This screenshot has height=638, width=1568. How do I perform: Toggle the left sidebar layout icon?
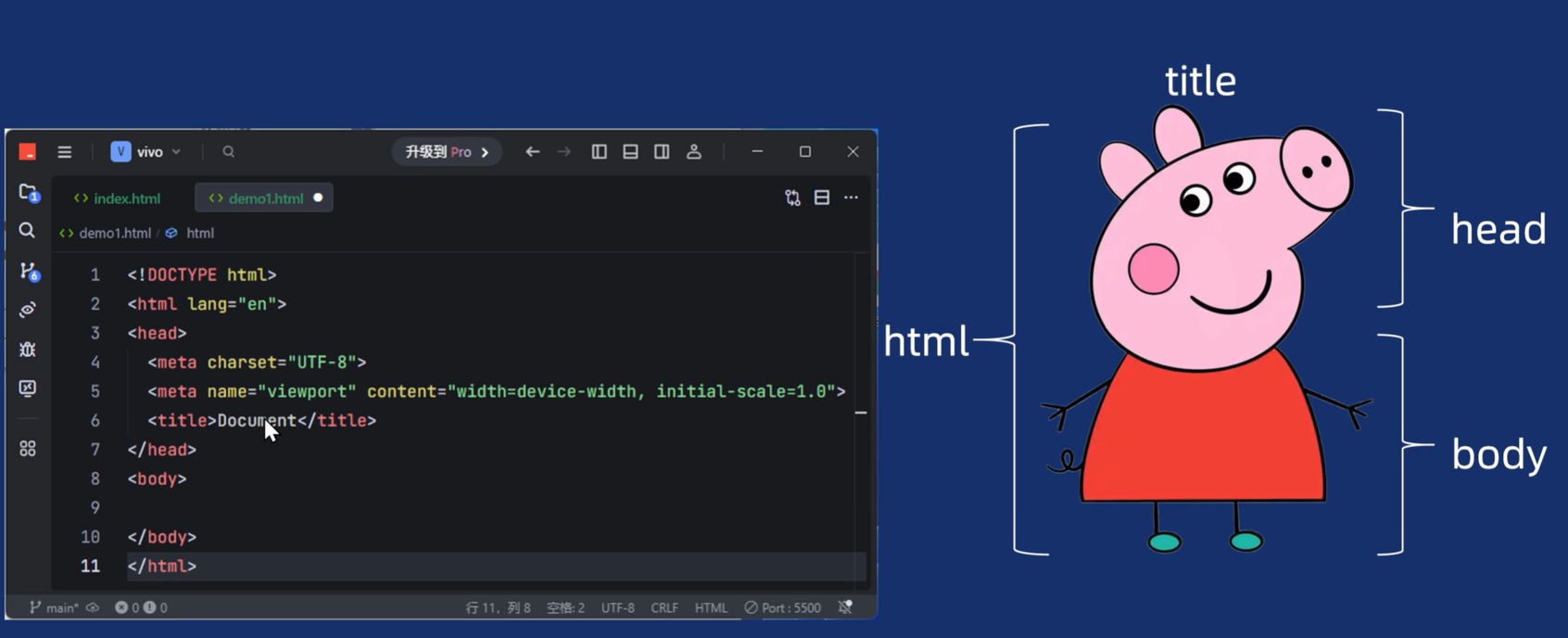600,152
